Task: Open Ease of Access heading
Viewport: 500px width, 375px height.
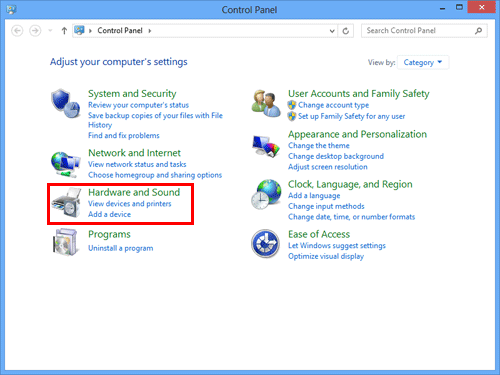Action: [319, 234]
